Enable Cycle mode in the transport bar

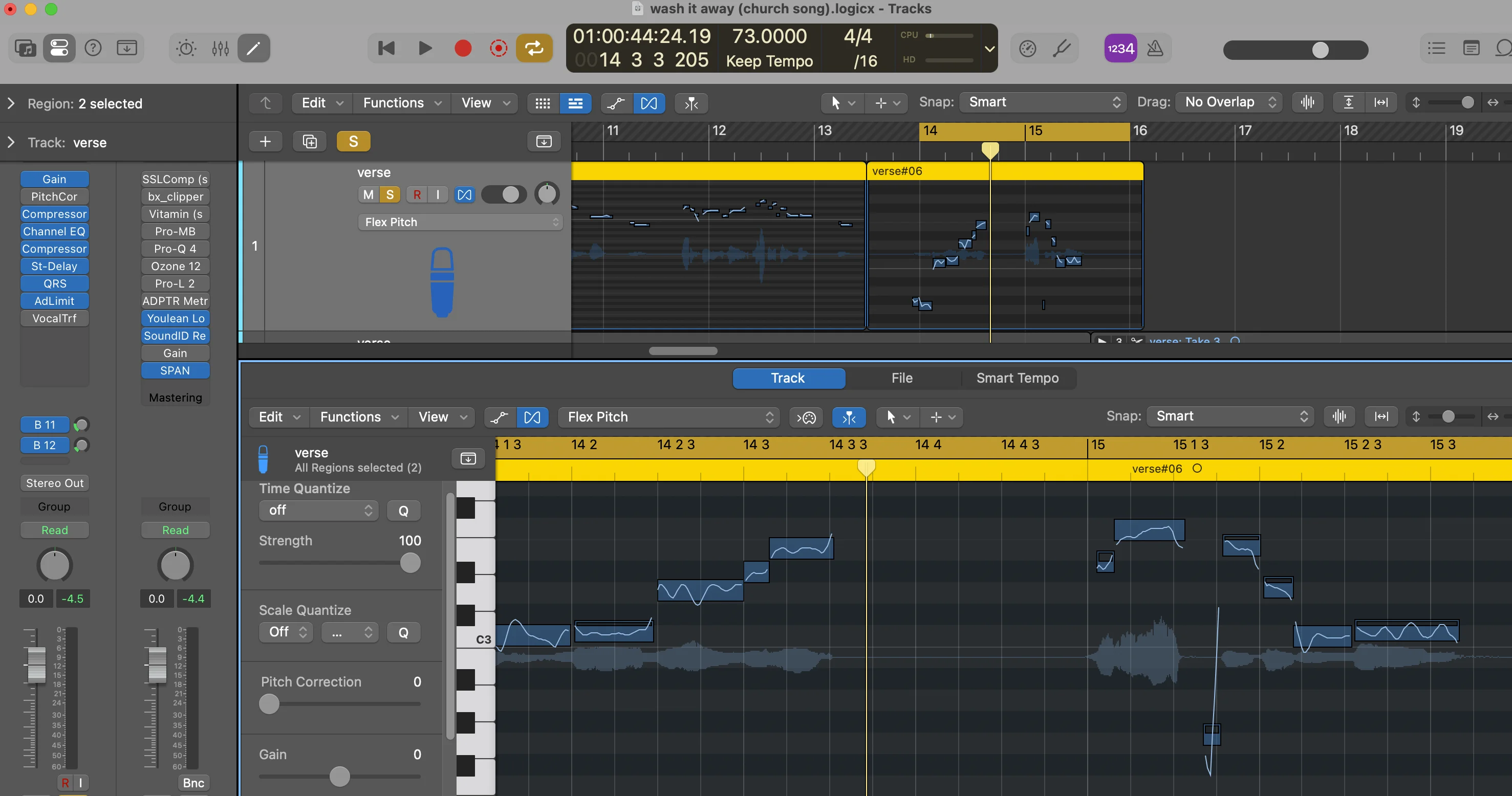tap(533, 48)
